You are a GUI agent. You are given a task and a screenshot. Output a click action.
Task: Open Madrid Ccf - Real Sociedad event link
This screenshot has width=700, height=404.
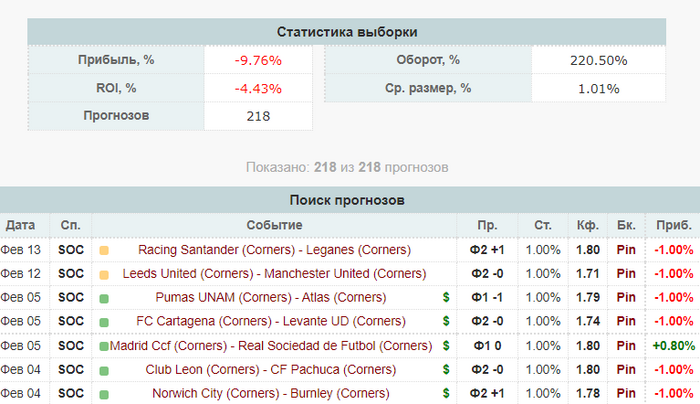pos(271,346)
